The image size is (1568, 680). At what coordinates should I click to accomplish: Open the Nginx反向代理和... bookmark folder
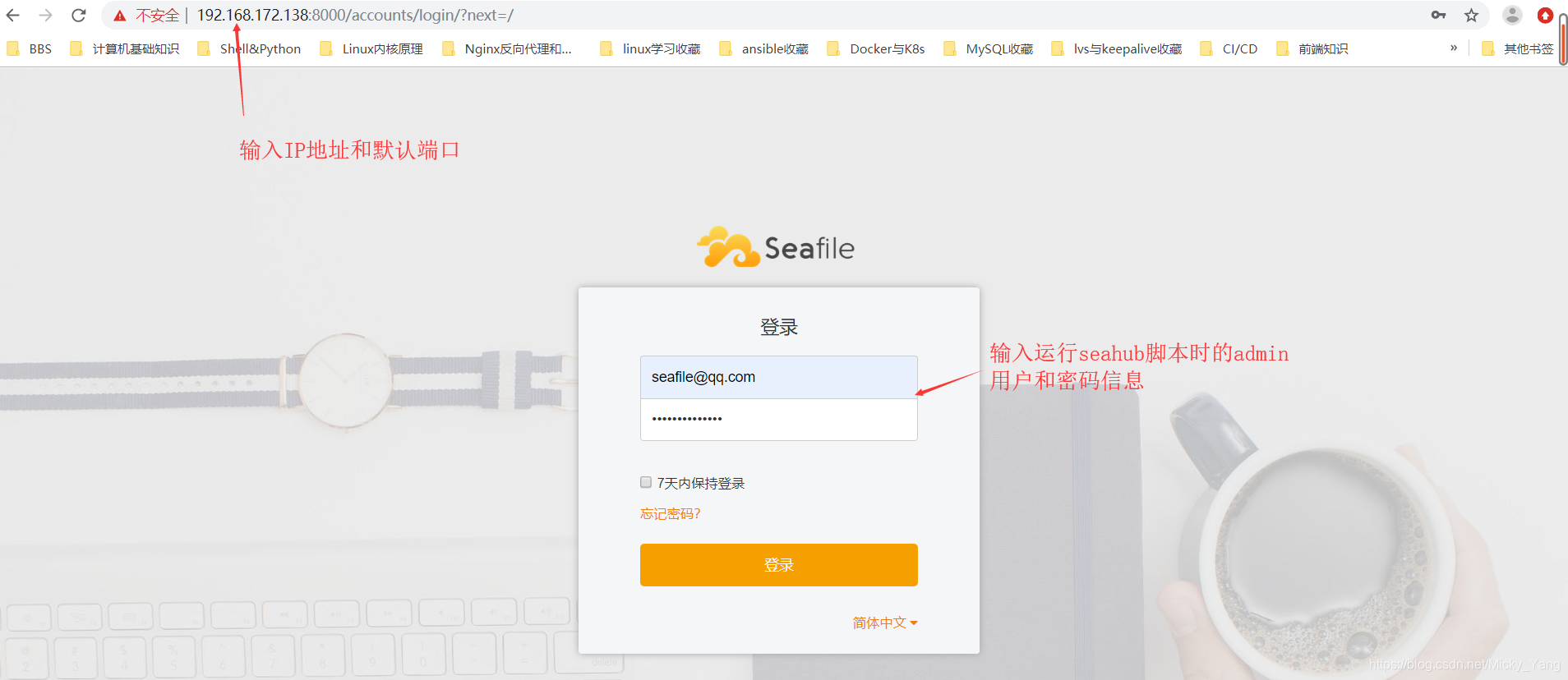tap(506, 49)
